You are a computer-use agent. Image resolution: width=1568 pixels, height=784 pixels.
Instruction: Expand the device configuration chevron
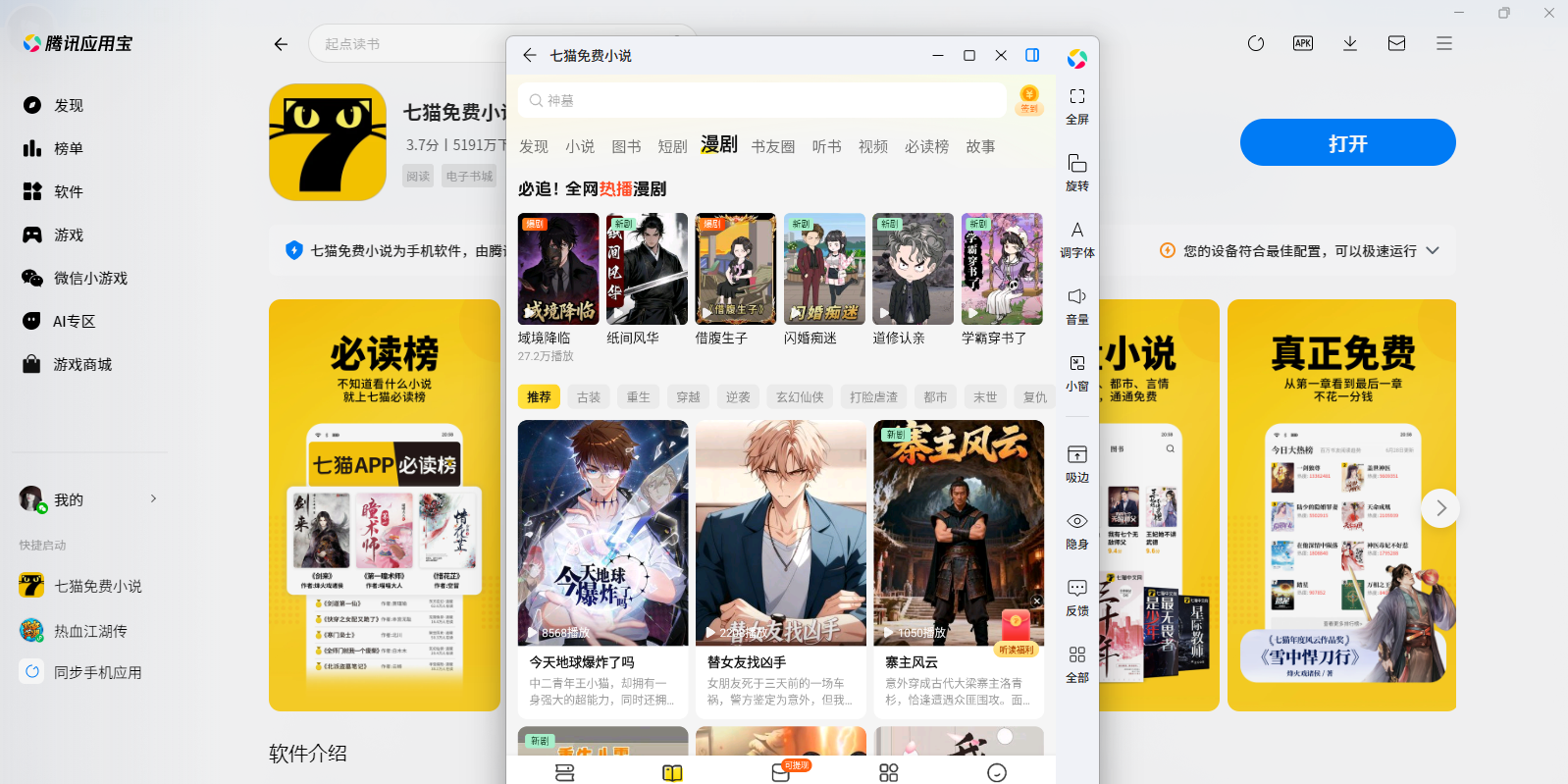click(x=1433, y=250)
